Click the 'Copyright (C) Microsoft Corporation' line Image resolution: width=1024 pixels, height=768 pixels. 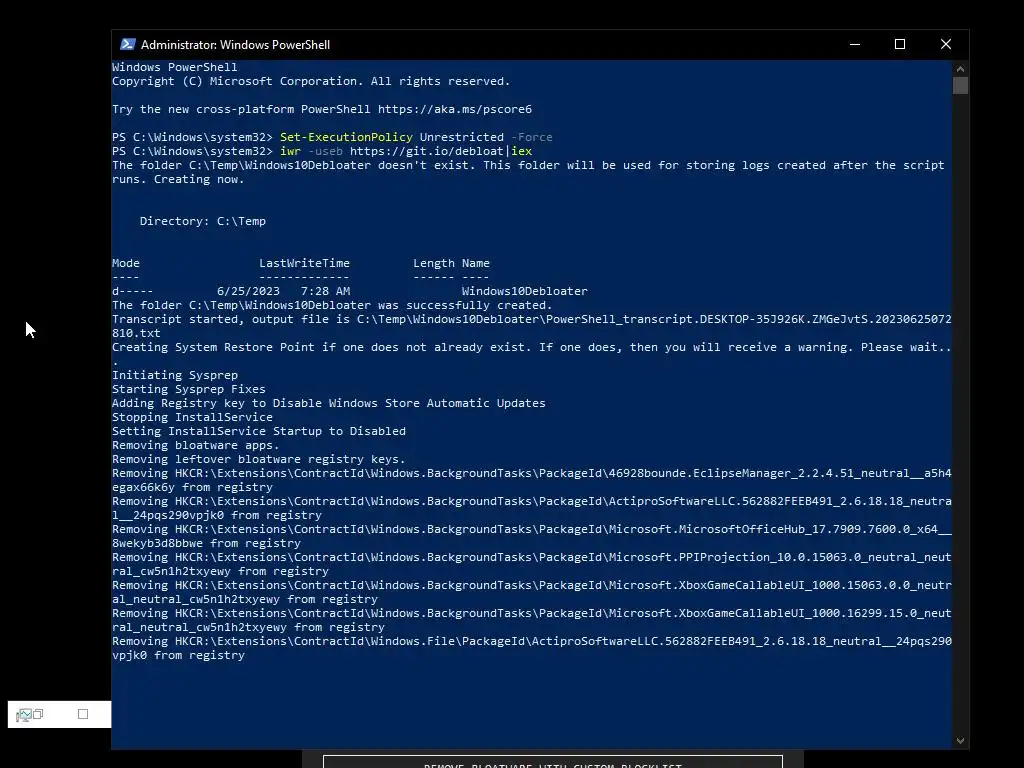[x=311, y=81]
